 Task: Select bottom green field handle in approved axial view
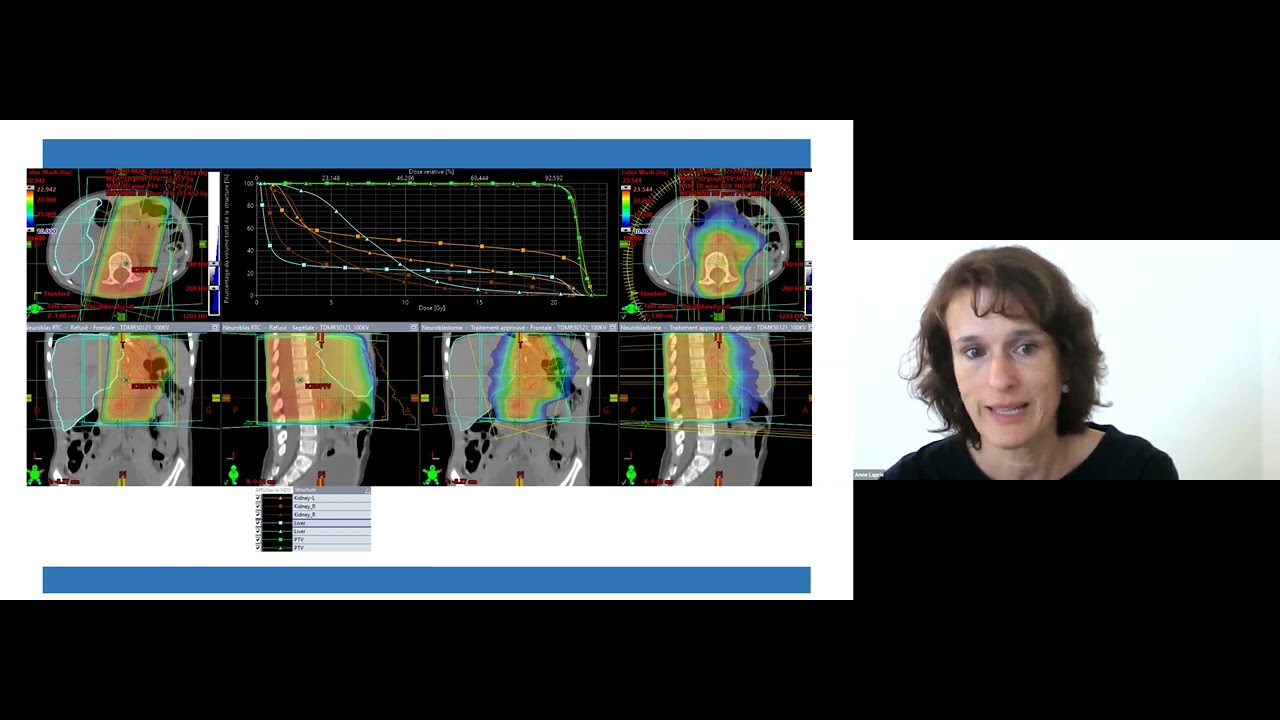pyautogui.click(x=719, y=316)
